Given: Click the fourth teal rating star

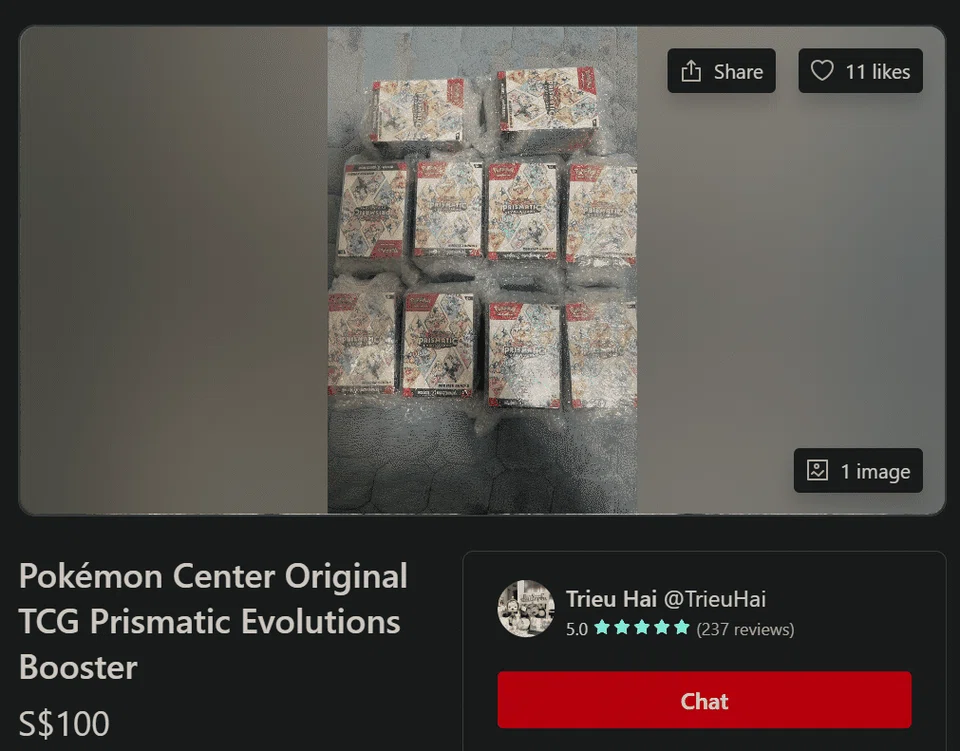Looking at the screenshot, I should click(x=662, y=628).
